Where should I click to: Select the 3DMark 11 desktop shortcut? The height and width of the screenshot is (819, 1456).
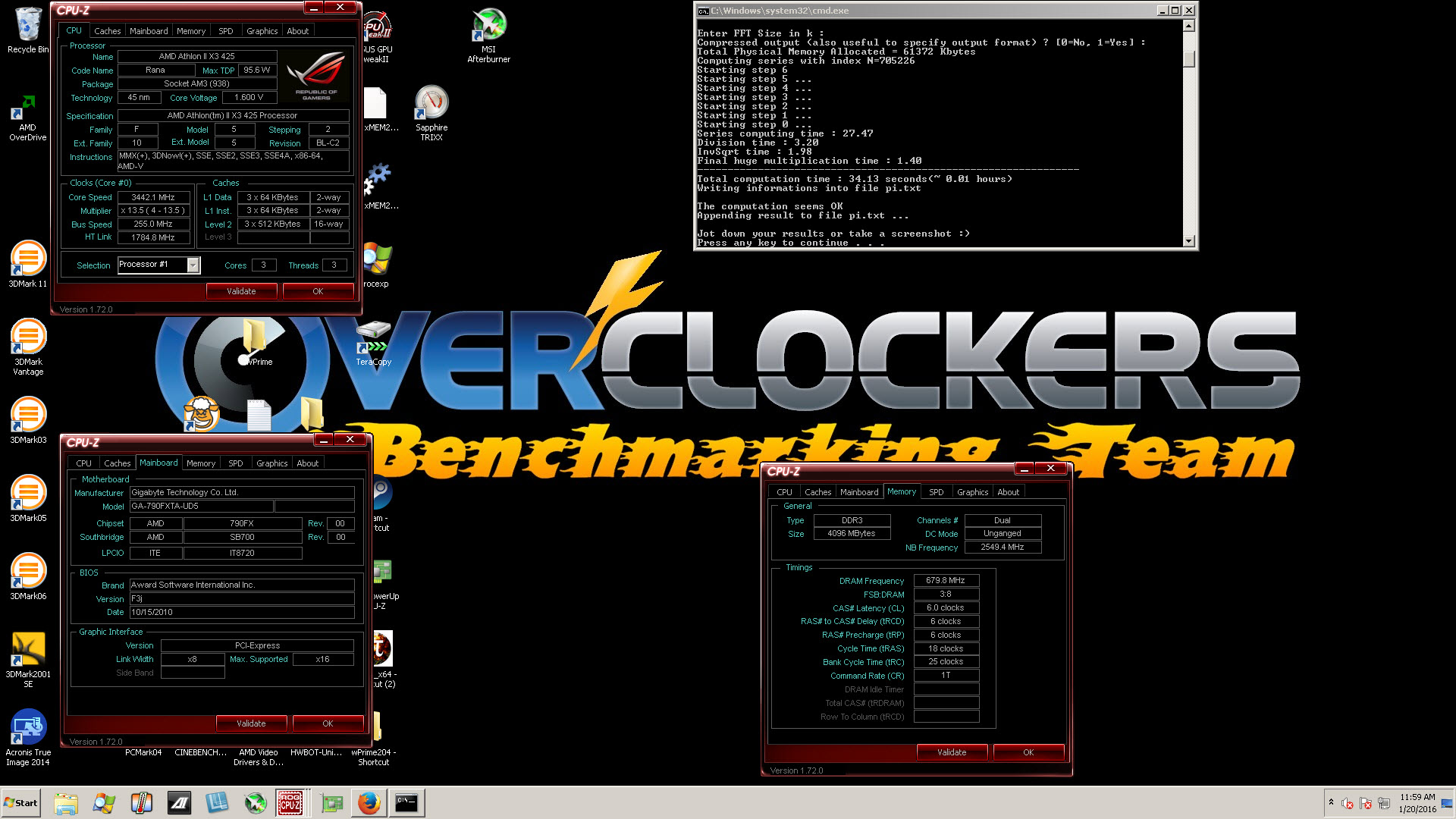(x=28, y=264)
